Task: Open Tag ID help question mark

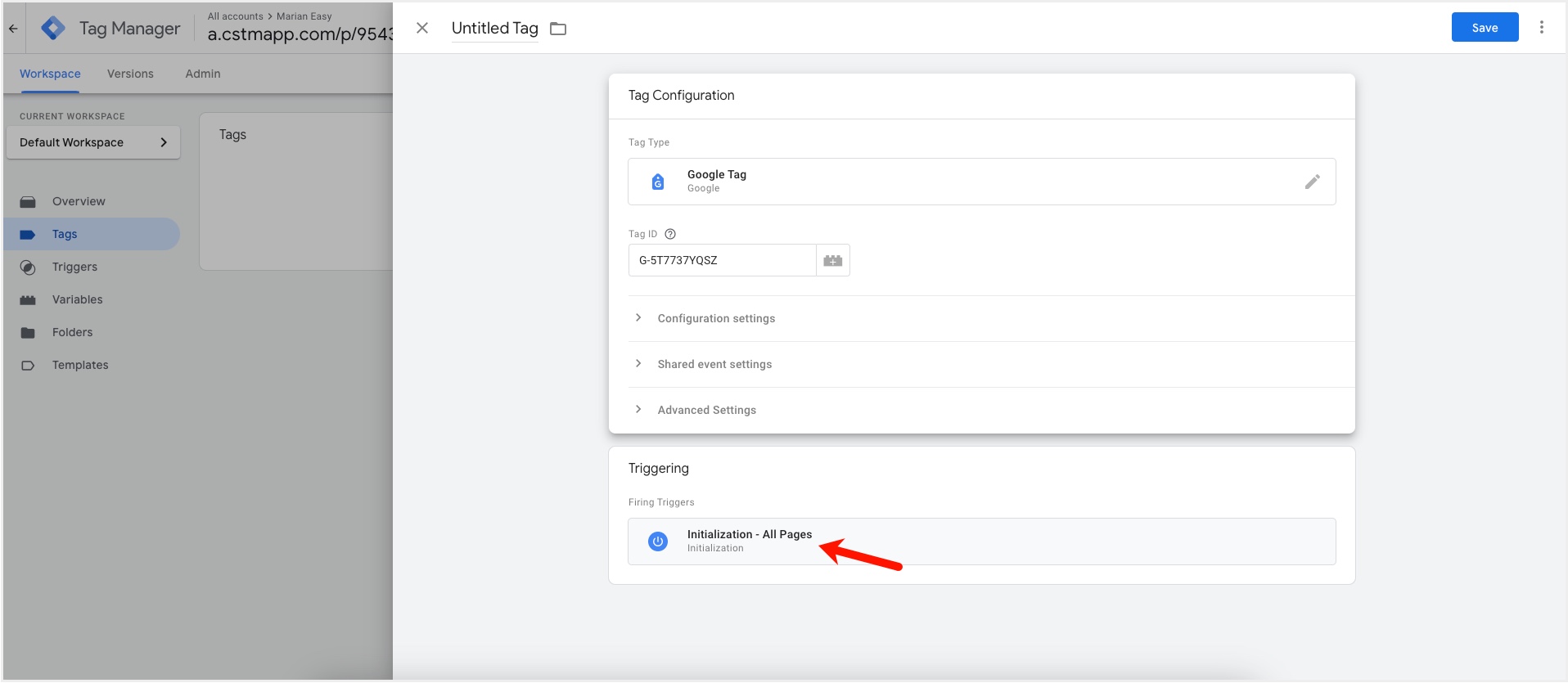Action: point(670,234)
